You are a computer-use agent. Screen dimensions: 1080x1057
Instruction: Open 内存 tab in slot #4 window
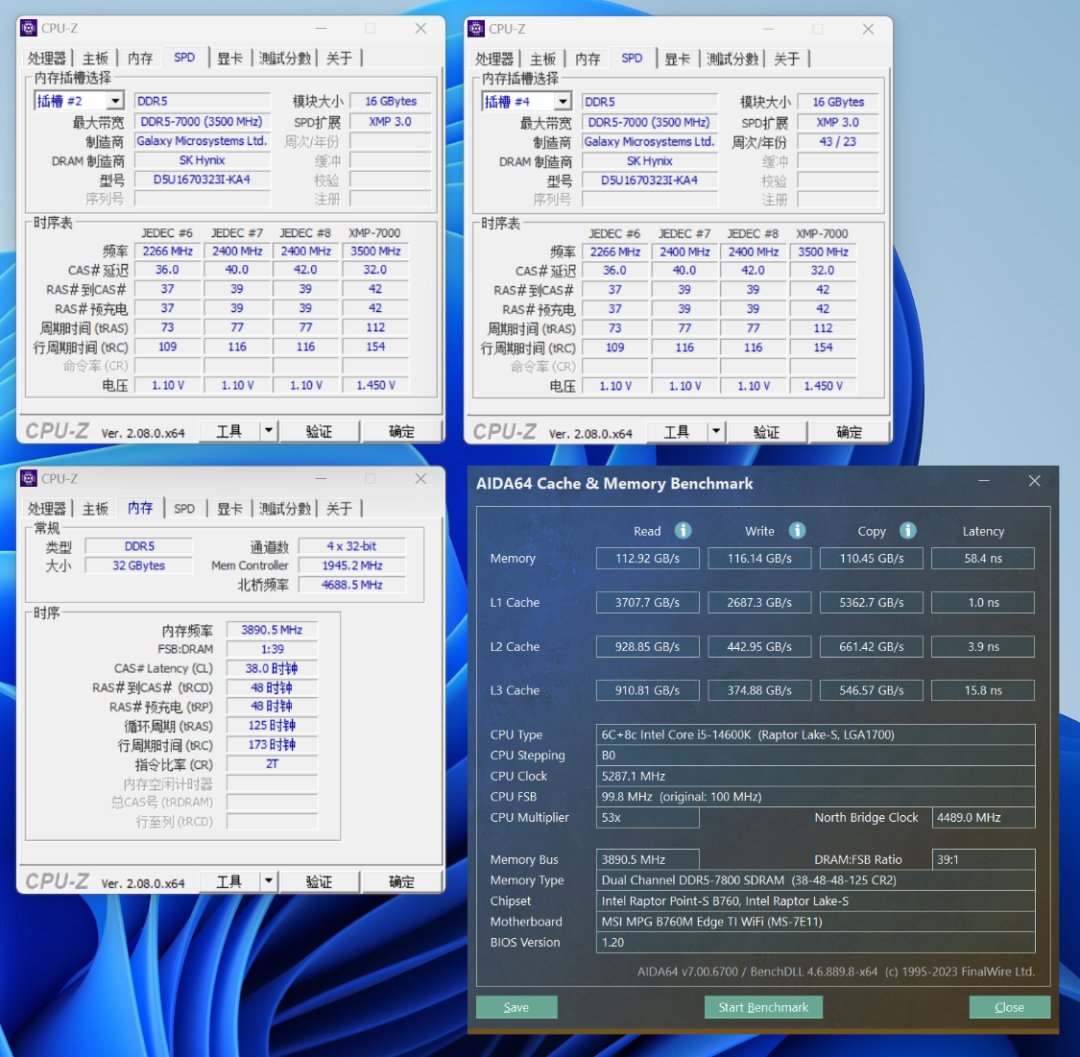click(588, 59)
